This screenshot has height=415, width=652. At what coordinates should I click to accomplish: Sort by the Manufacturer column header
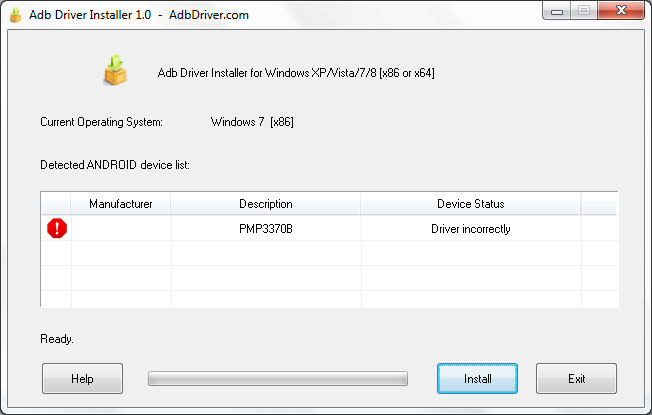(120, 204)
